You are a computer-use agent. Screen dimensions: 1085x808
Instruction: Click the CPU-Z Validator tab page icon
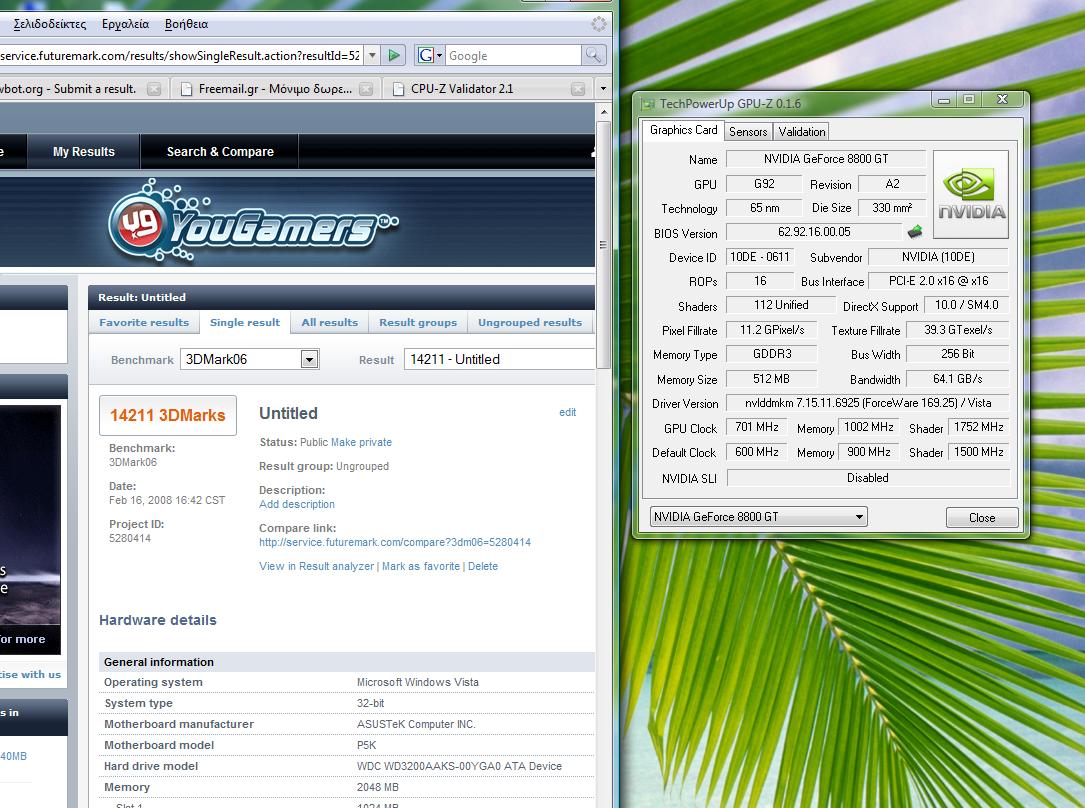(x=398, y=89)
